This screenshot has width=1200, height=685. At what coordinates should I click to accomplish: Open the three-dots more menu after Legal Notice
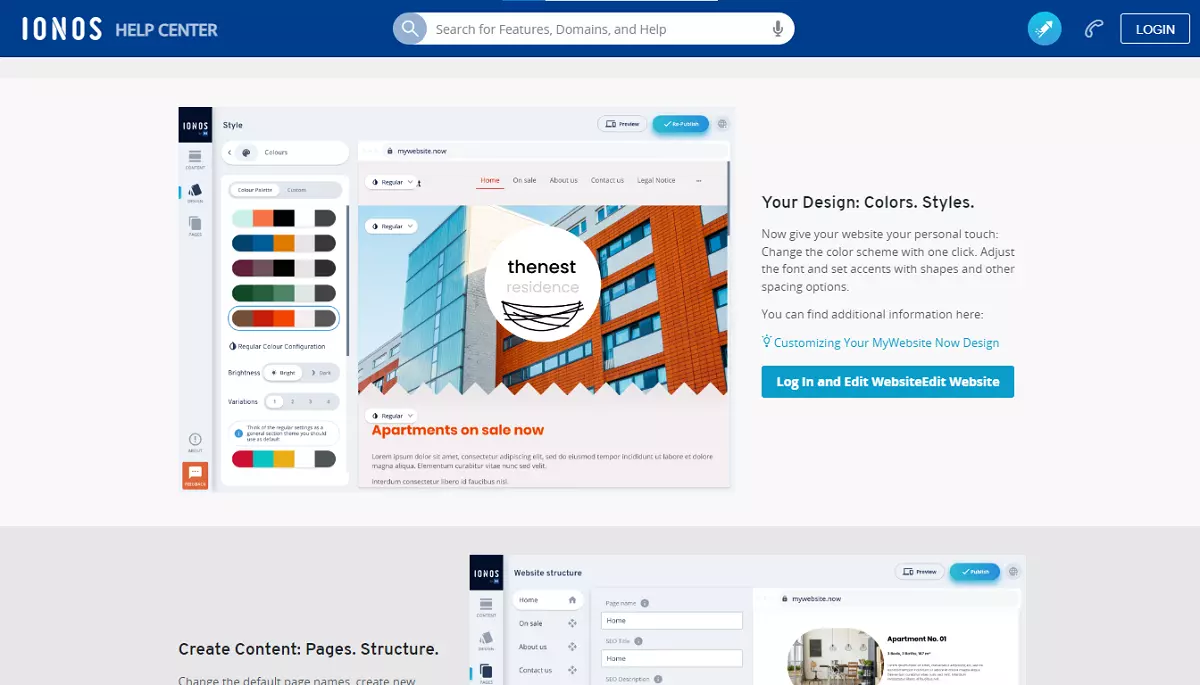click(x=698, y=180)
